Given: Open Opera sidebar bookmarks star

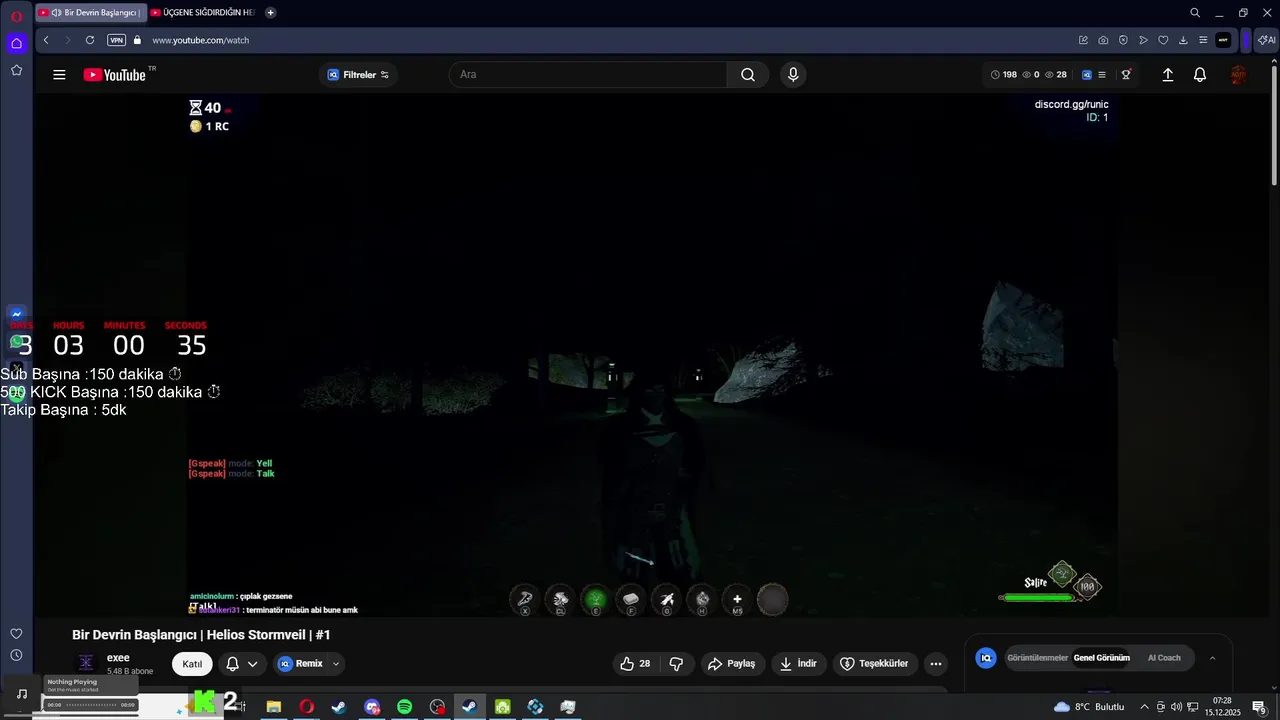Looking at the screenshot, I should [16, 70].
